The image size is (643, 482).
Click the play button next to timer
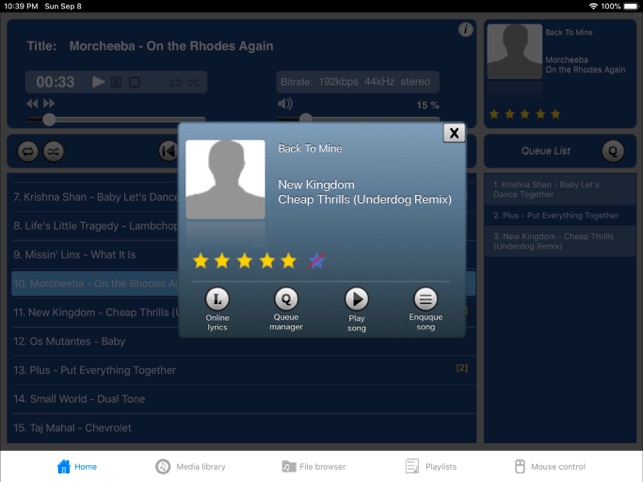pyautogui.click(x=98, y=82)
